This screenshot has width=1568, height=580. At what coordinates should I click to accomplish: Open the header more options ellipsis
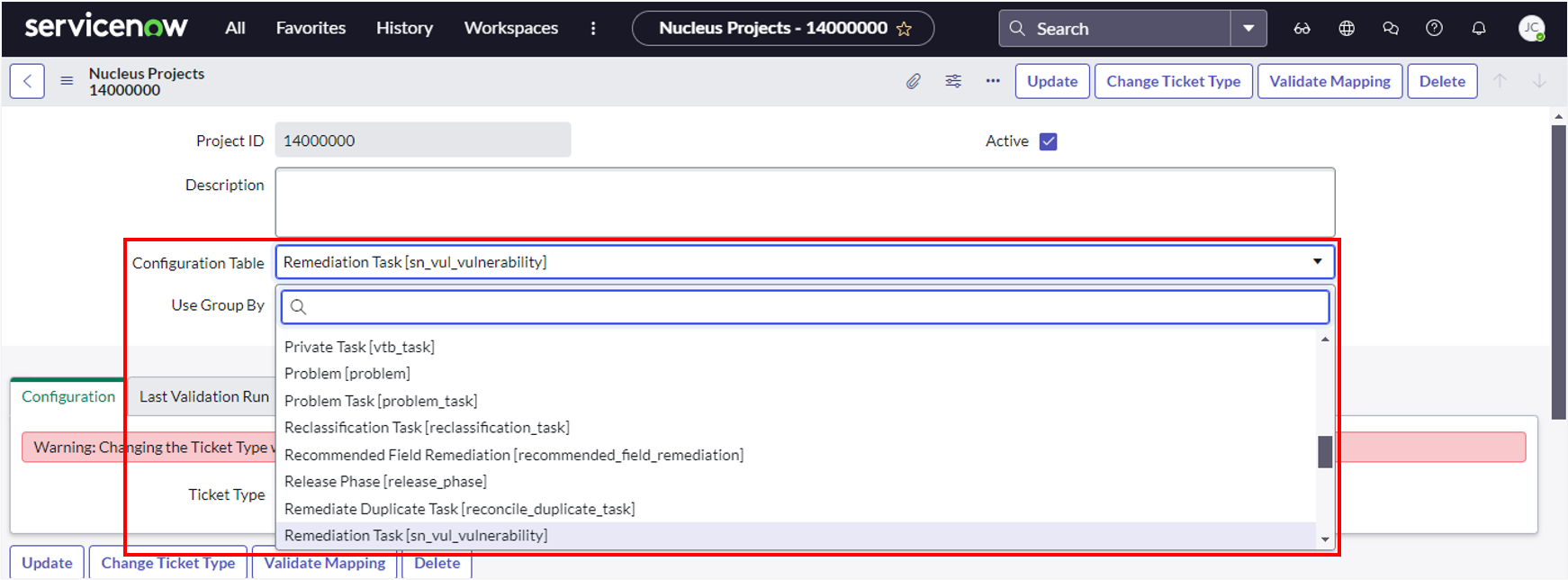pyautogui.click(x=993, y=81)
